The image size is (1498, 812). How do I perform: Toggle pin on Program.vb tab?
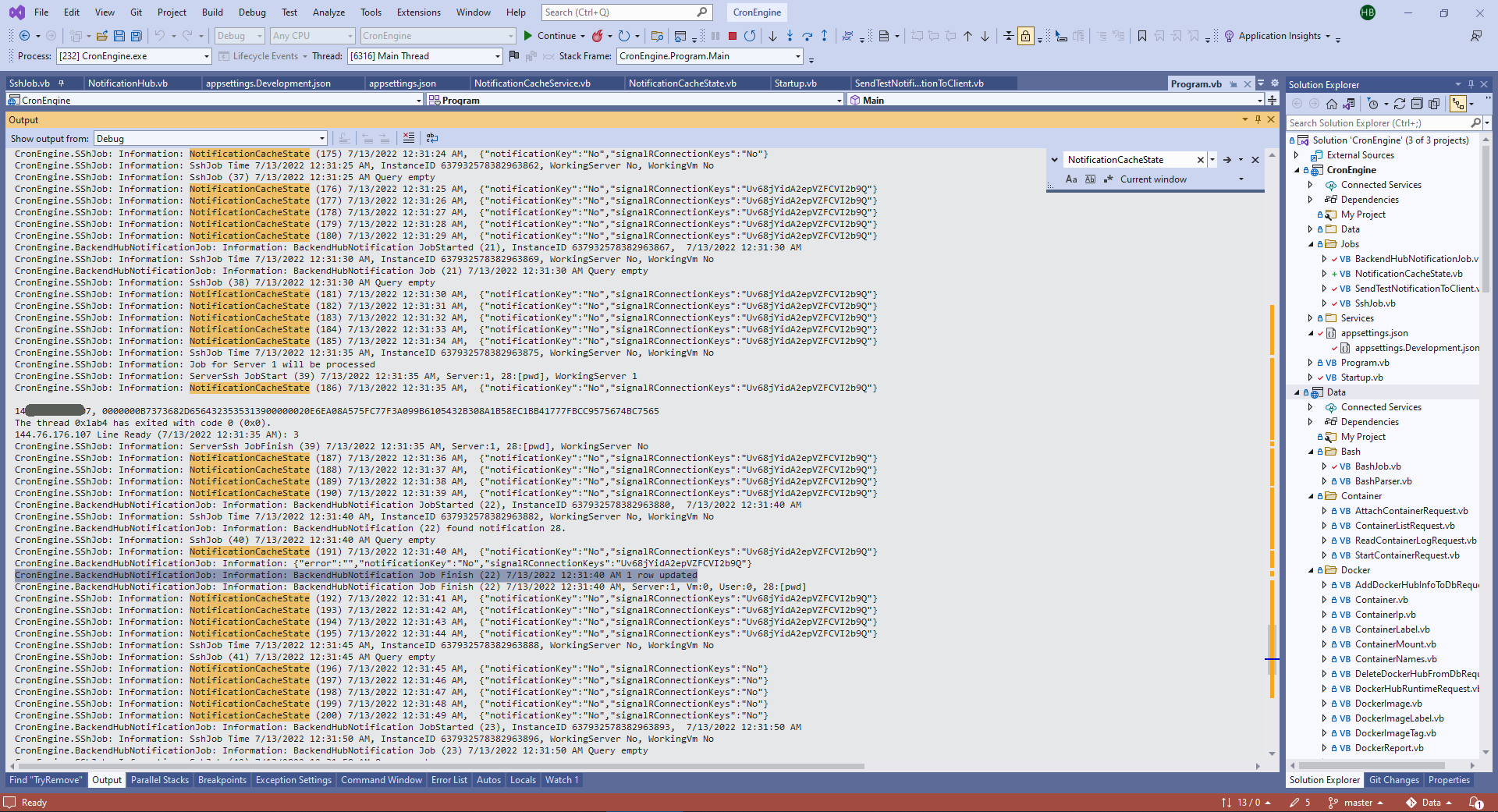pos(1234,84)
